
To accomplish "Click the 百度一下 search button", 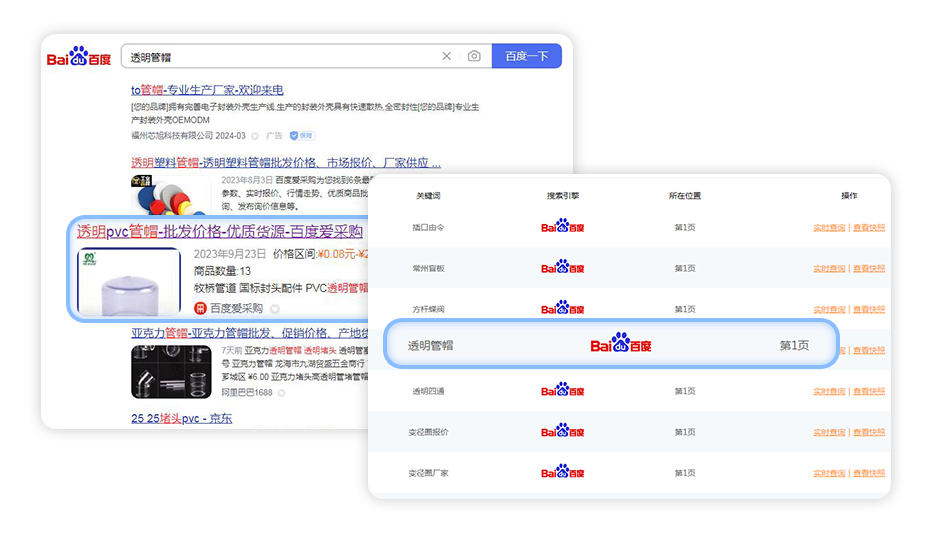I will coord(526,56).
